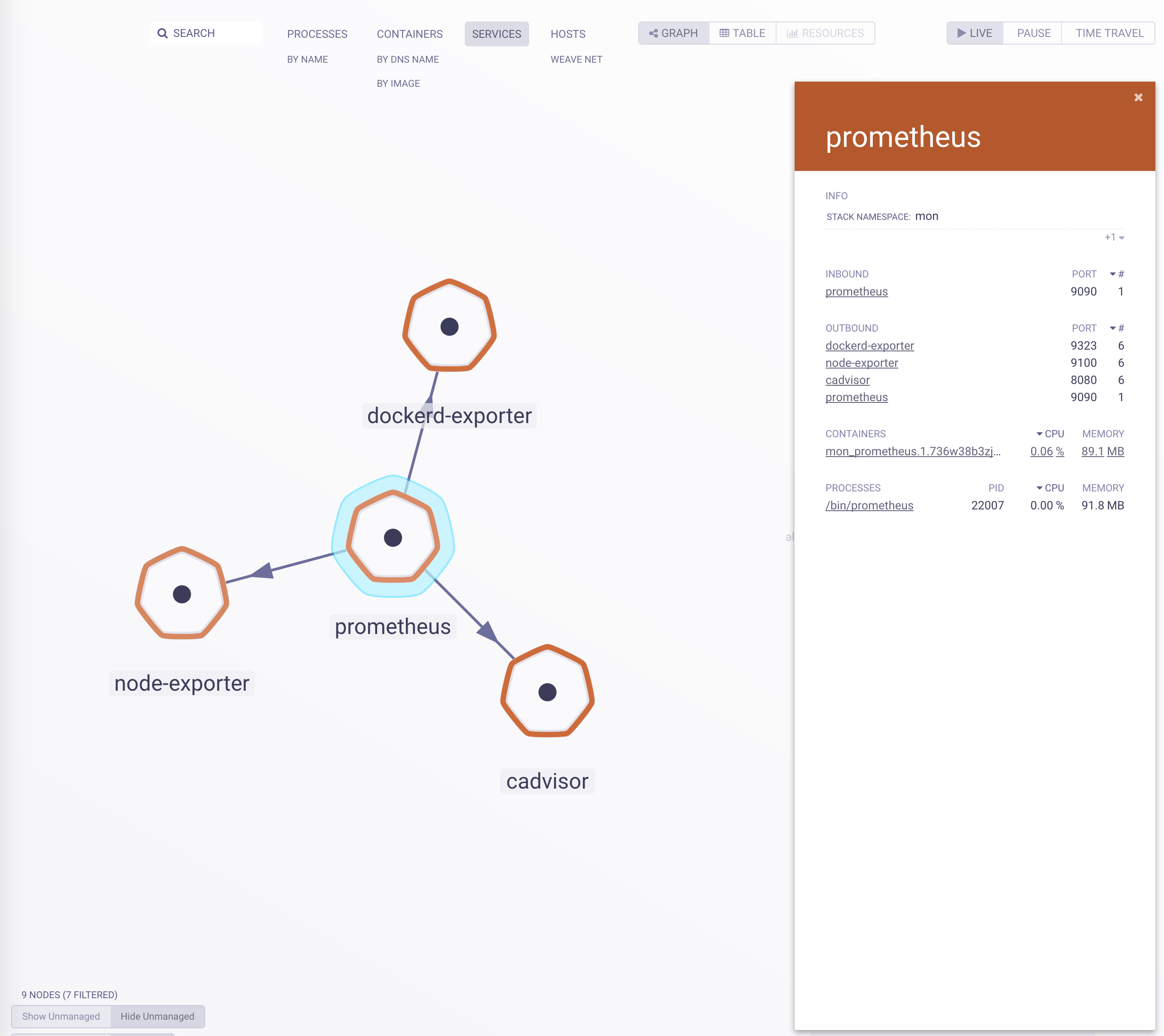This screenshot has width=1164, height=1036.
Task: Sort outbound connections by count column
Action: (x=1117, y=328)
